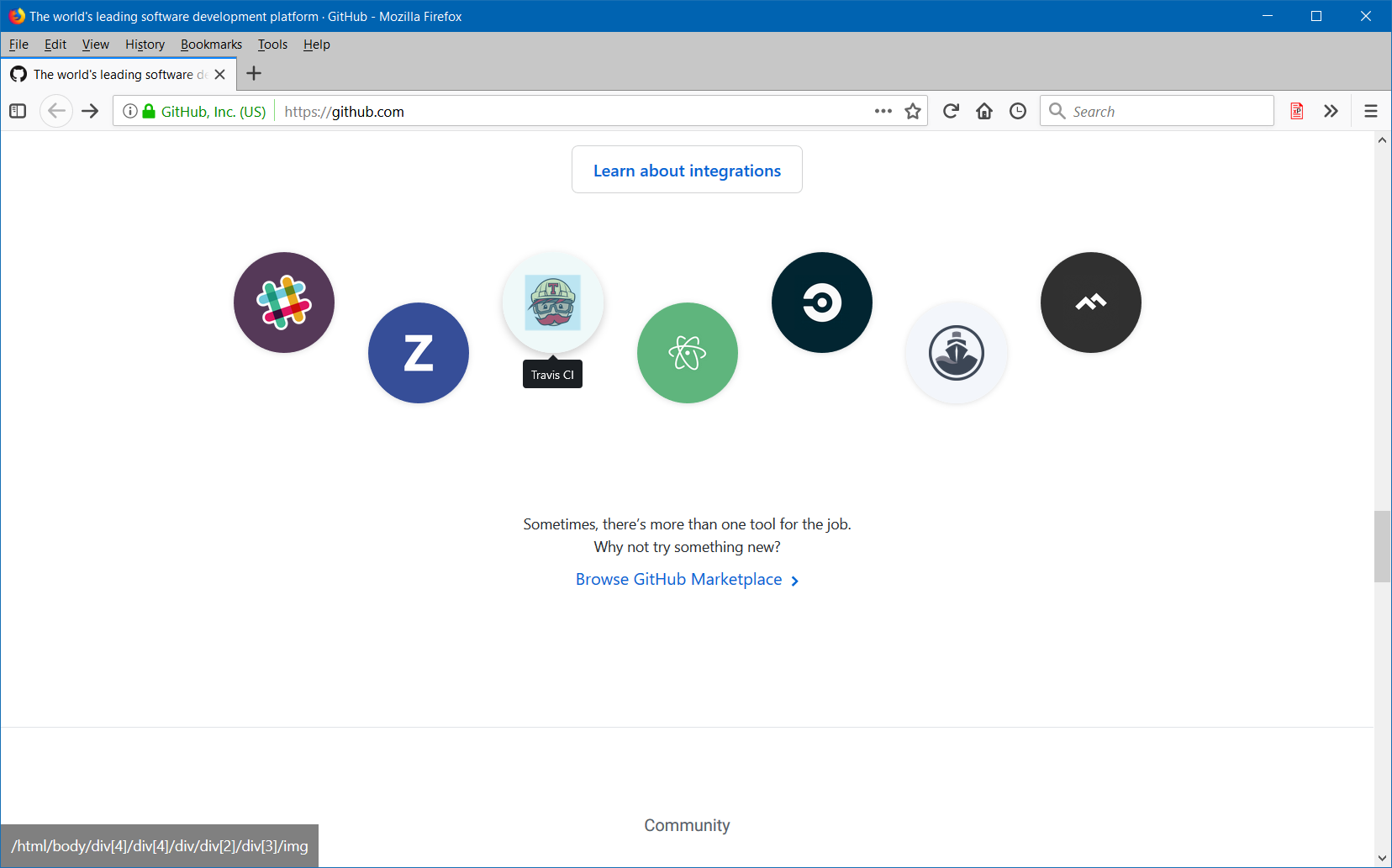The width and height of the screenshot is (1392, 868).
Task: Follow the Browse GitHub Marketplace link
Action: pos(687,580)
